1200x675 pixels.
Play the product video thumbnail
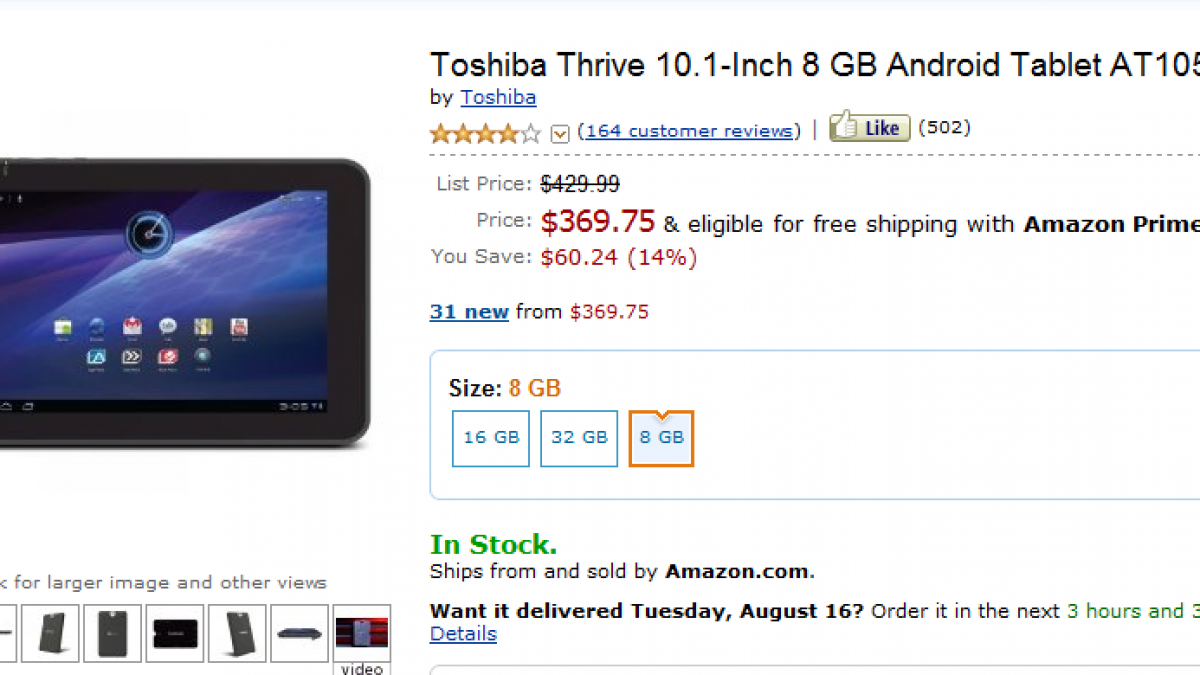361,633
